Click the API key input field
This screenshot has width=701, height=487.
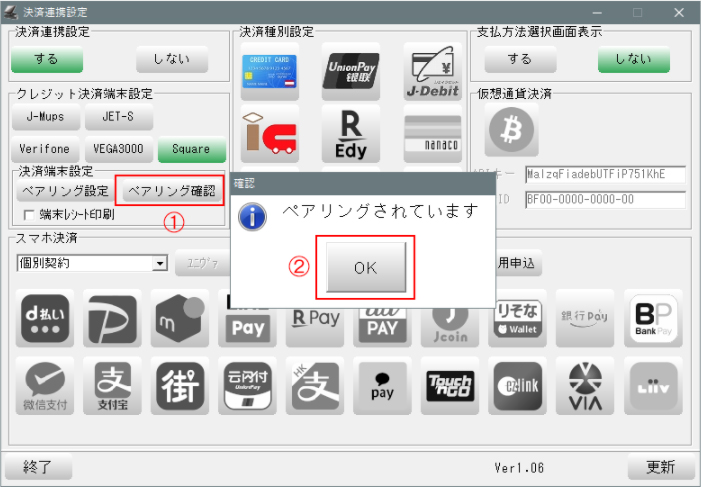point(604,174)
